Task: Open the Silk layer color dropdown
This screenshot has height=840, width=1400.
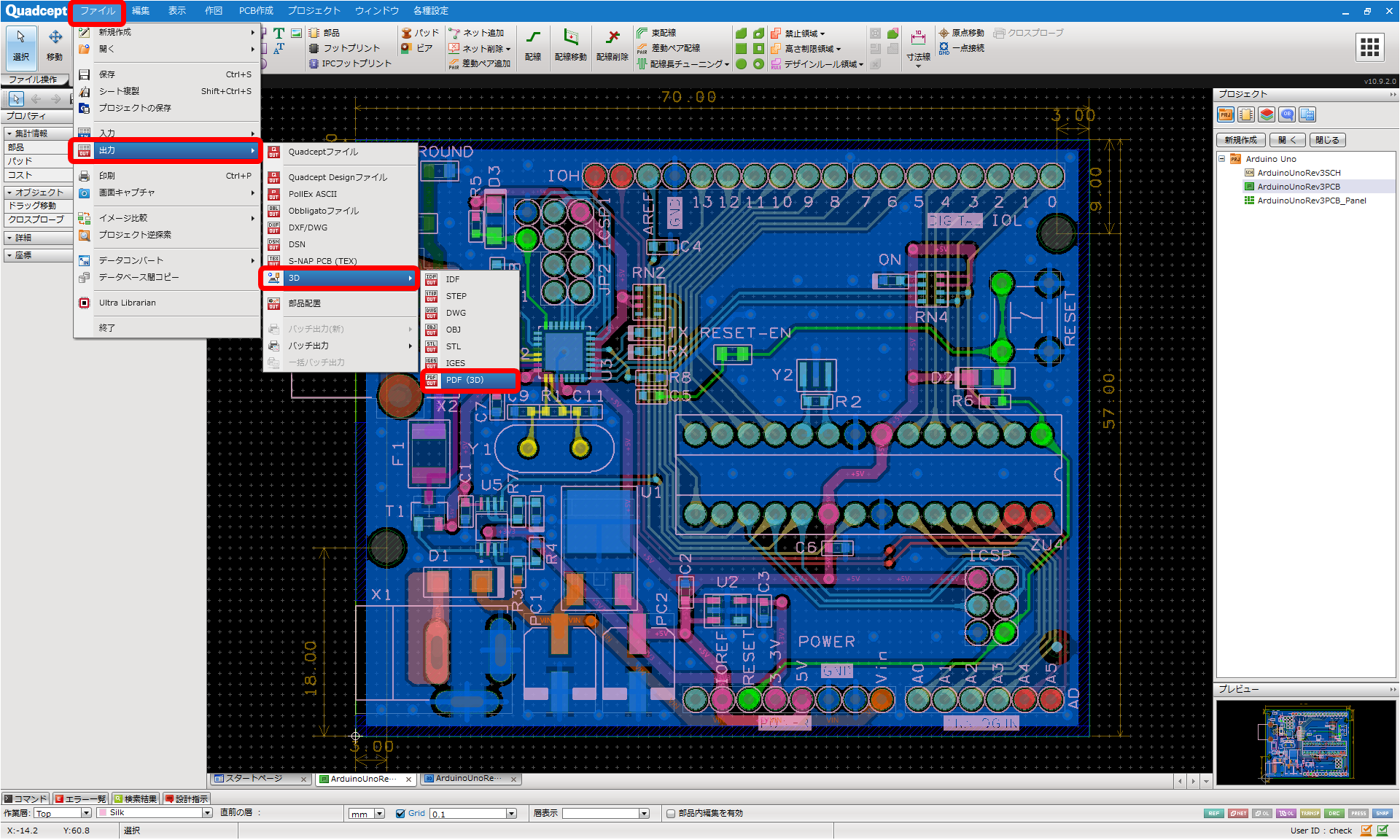Action: (155, 813)
